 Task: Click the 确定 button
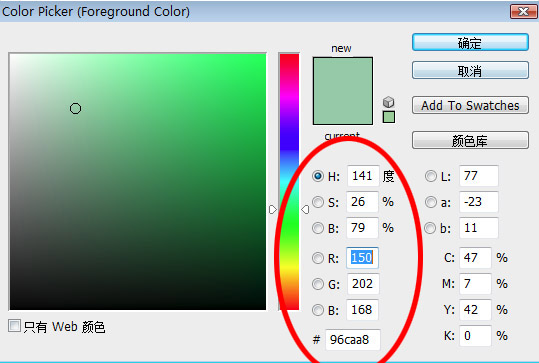470,43
